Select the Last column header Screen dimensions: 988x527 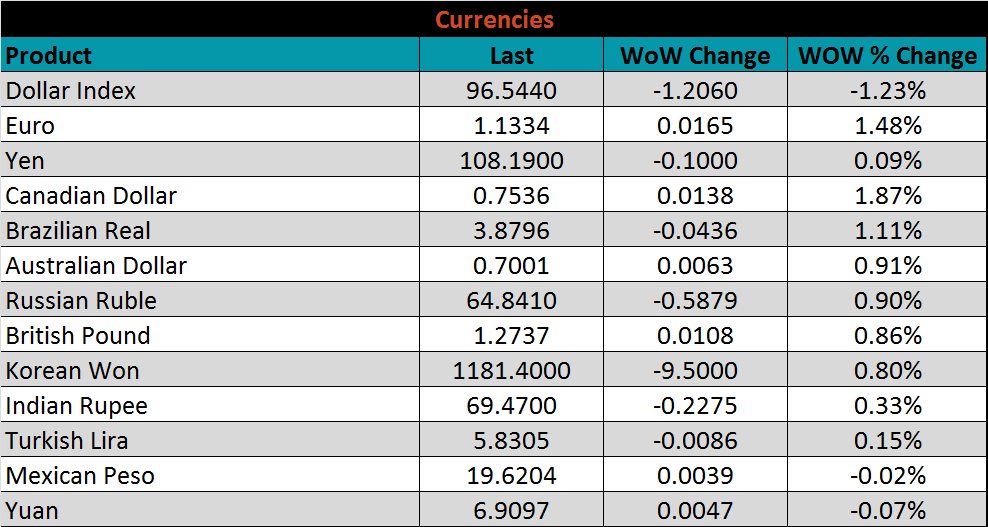(511, 55)
